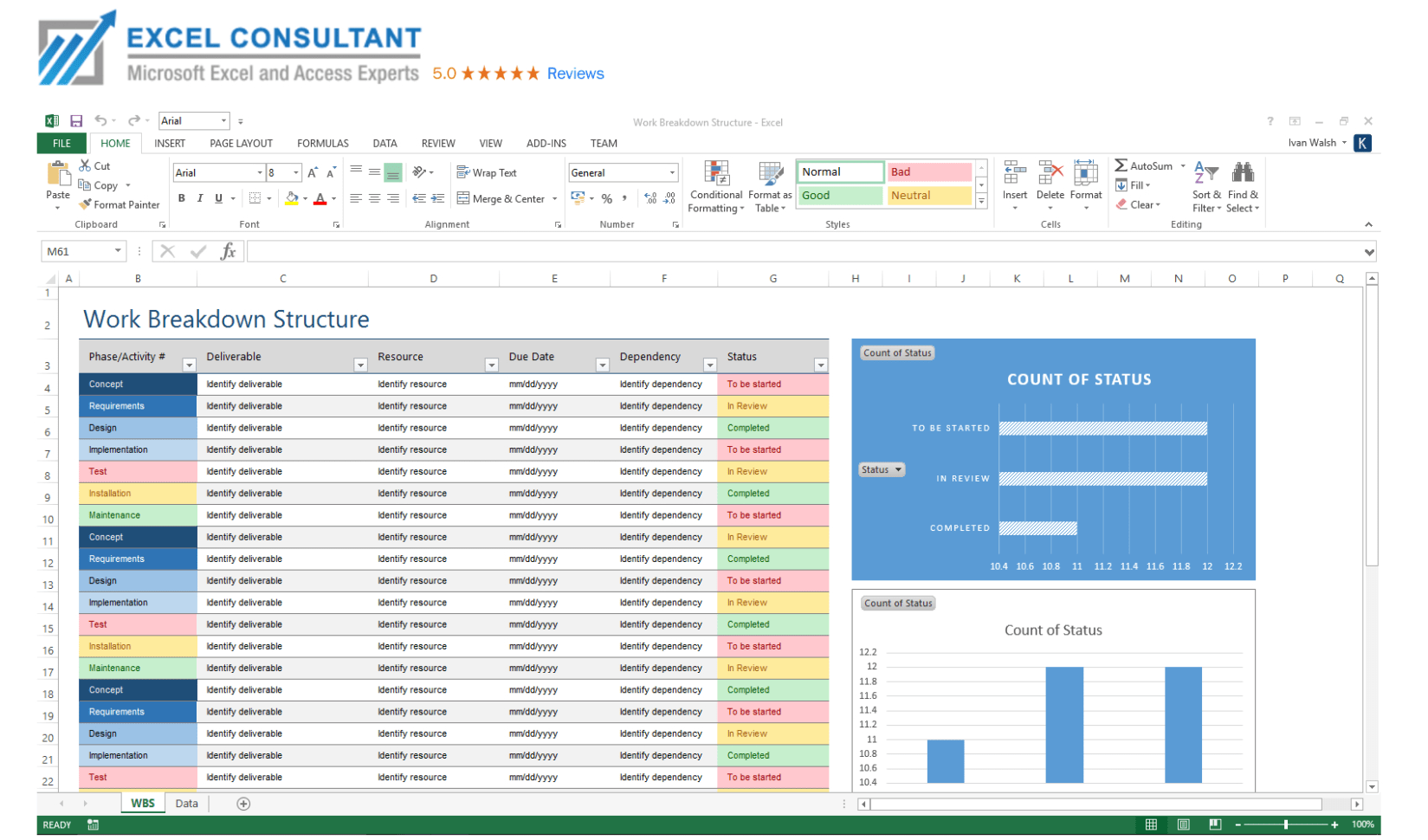This screenshot has height=840, width=1428.
Task: Click the Find & Select icon
Action: [1243, 186]
